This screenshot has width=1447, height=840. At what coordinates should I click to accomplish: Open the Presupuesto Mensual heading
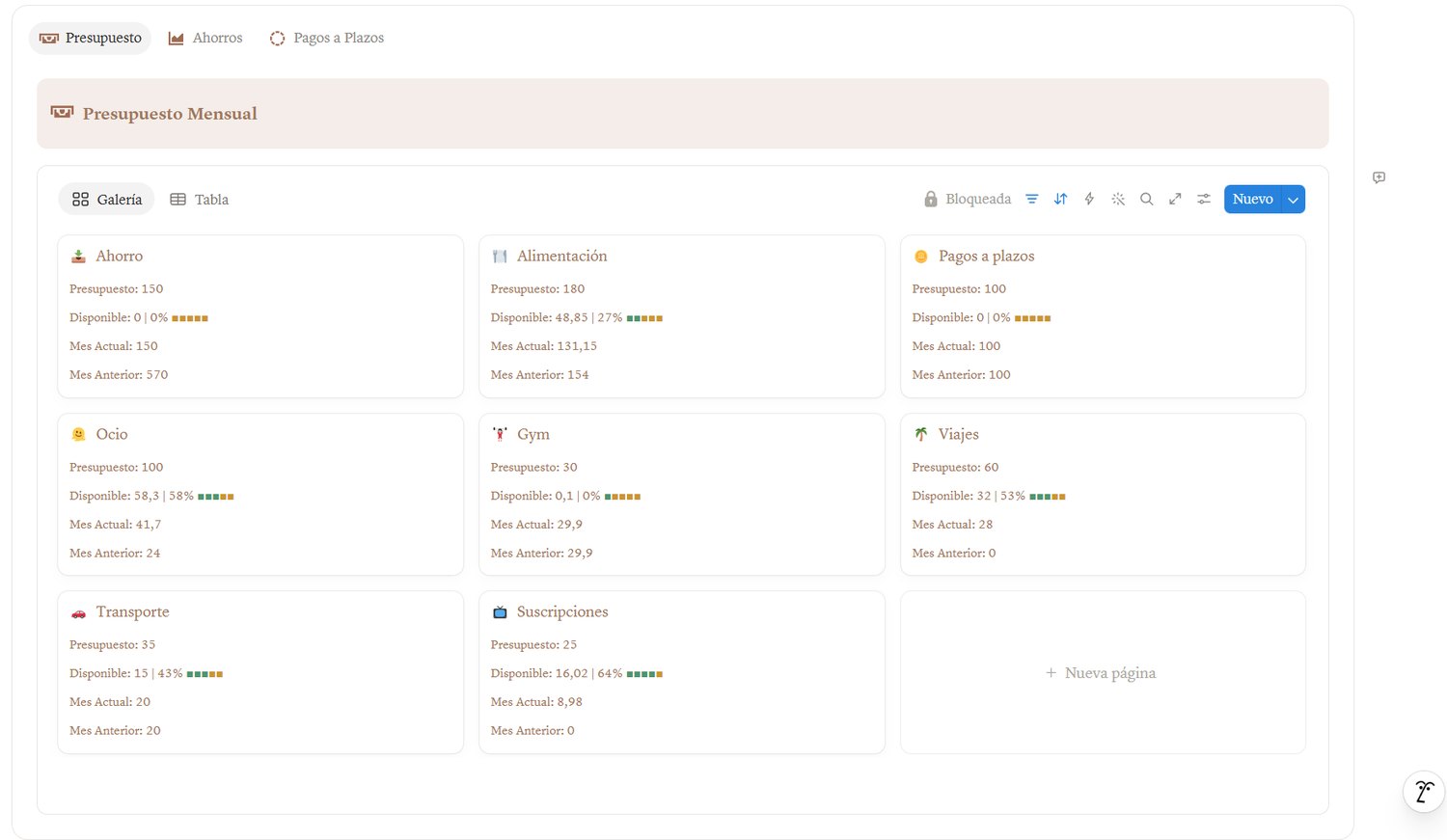170,114
